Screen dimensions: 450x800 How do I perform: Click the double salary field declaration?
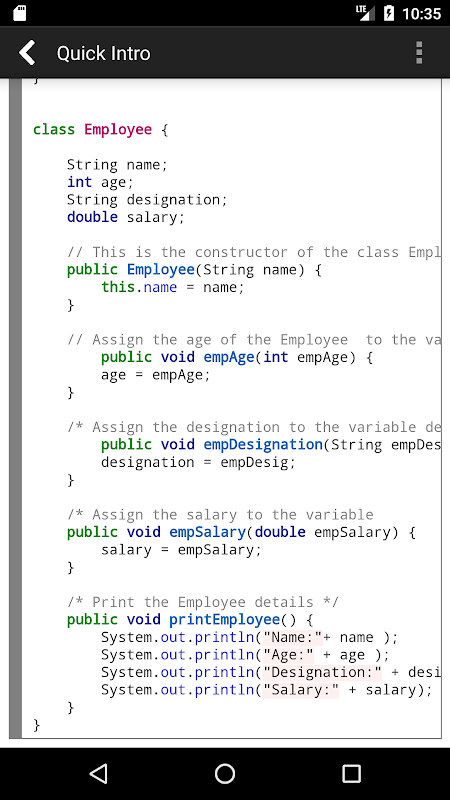[126, 217]
